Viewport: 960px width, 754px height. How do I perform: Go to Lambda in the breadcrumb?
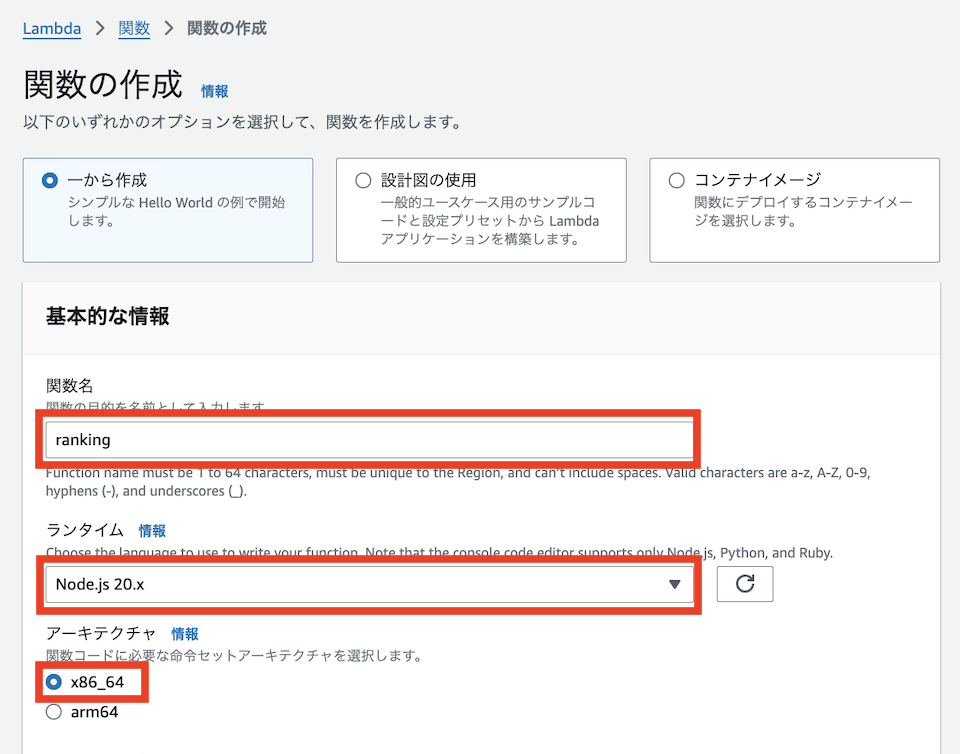click(x=52, y=28)
